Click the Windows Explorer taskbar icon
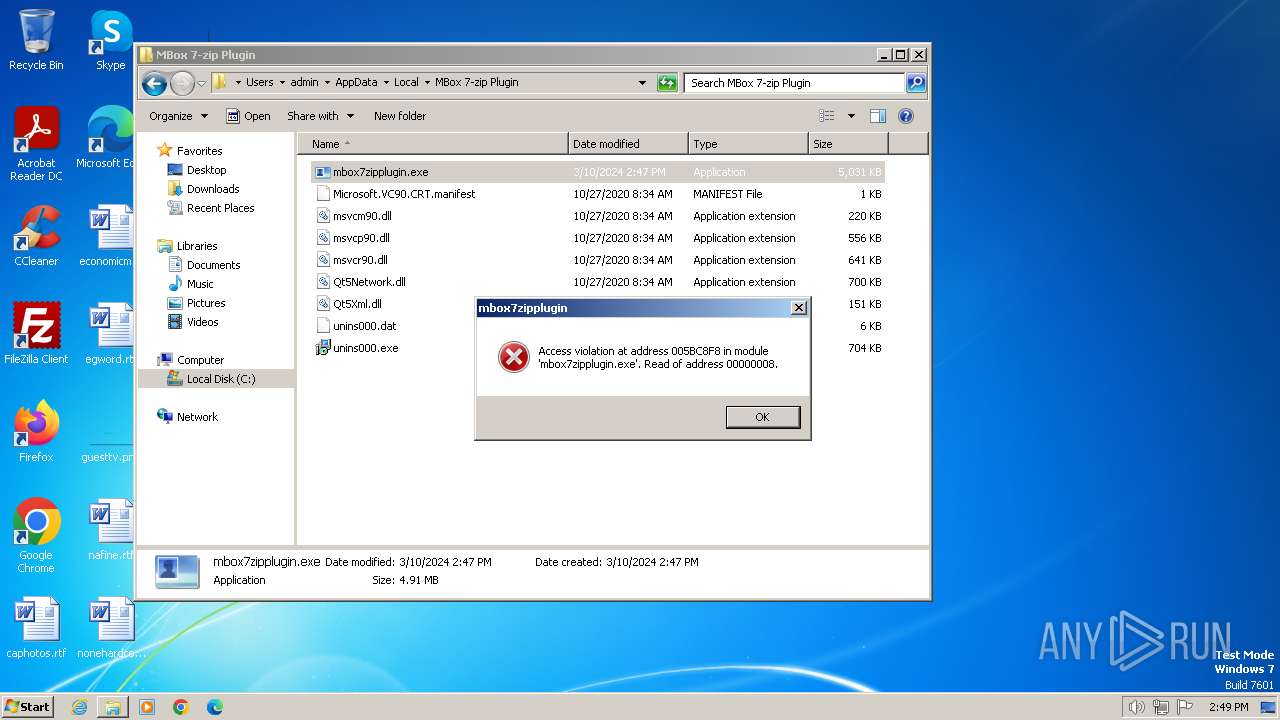This screenshot has width=1280, height=720. pyautogui.click(x=113, y=707)
